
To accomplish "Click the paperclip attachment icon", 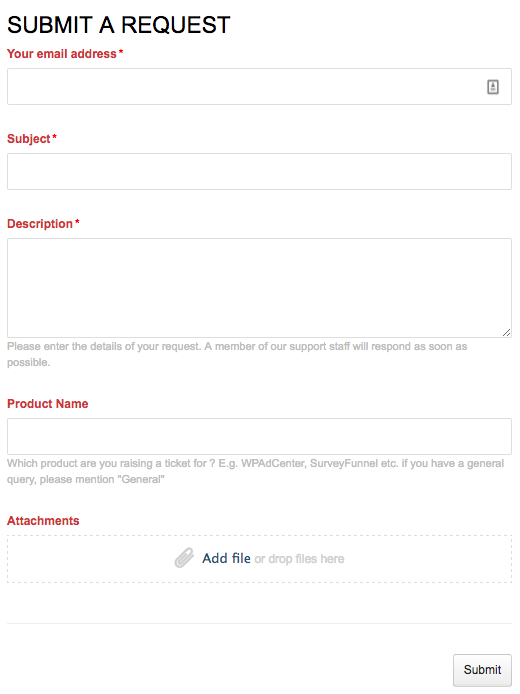I will click(x=184, y=558).
